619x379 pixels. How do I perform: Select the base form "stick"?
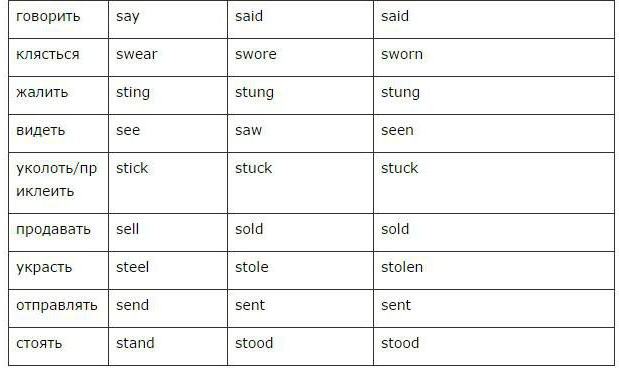(x=132, y=168)
